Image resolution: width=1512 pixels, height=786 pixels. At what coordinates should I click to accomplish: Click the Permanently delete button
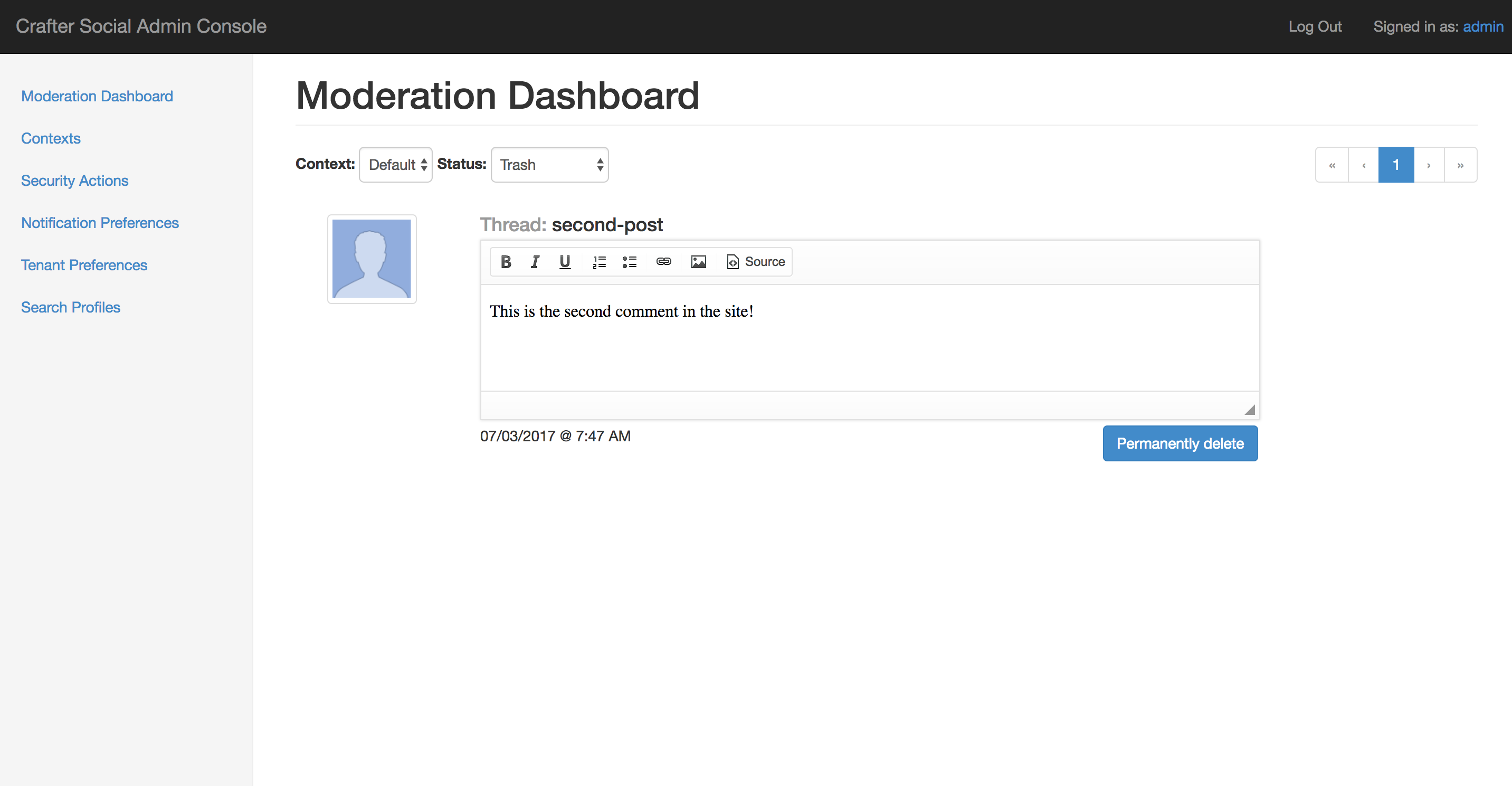point(1180,444)
